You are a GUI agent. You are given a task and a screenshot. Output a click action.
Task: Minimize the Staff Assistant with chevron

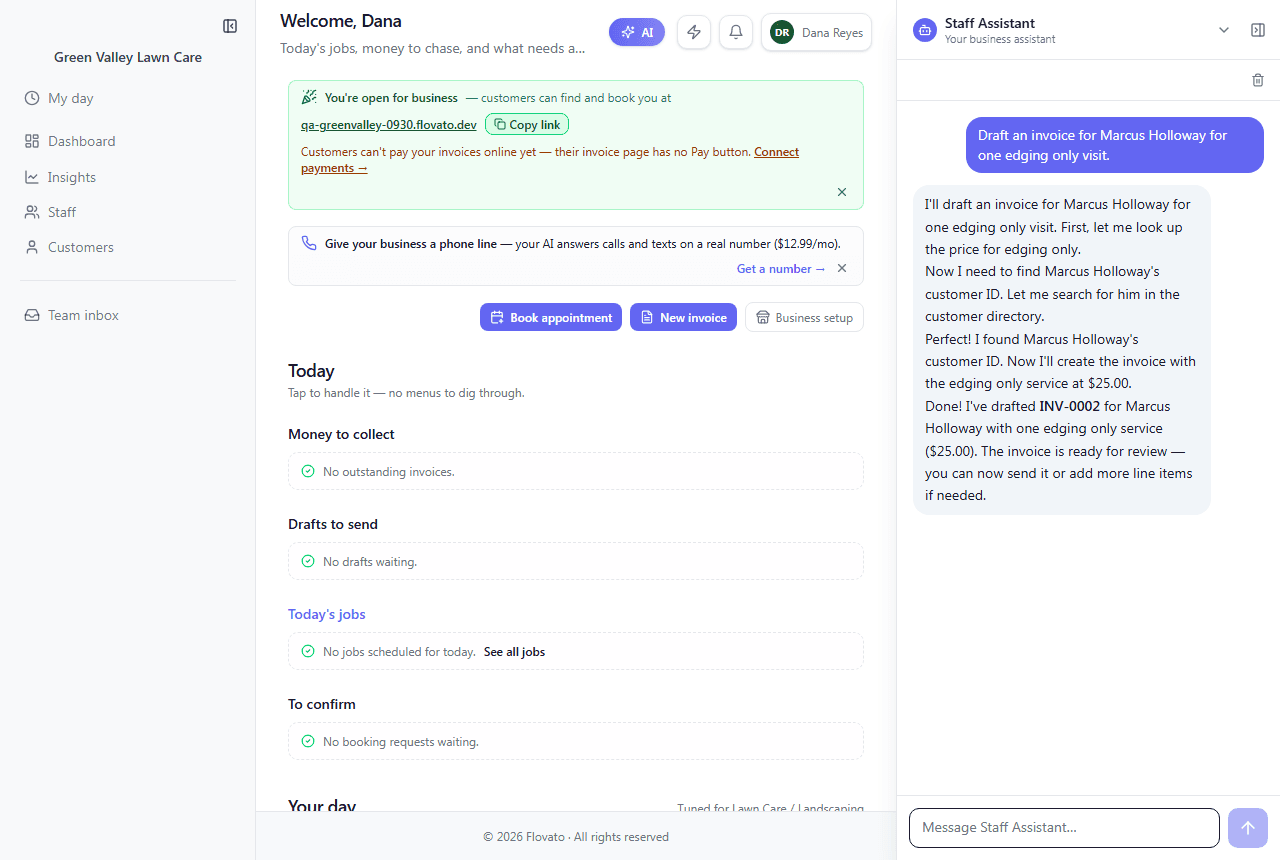click(1224, 30)
